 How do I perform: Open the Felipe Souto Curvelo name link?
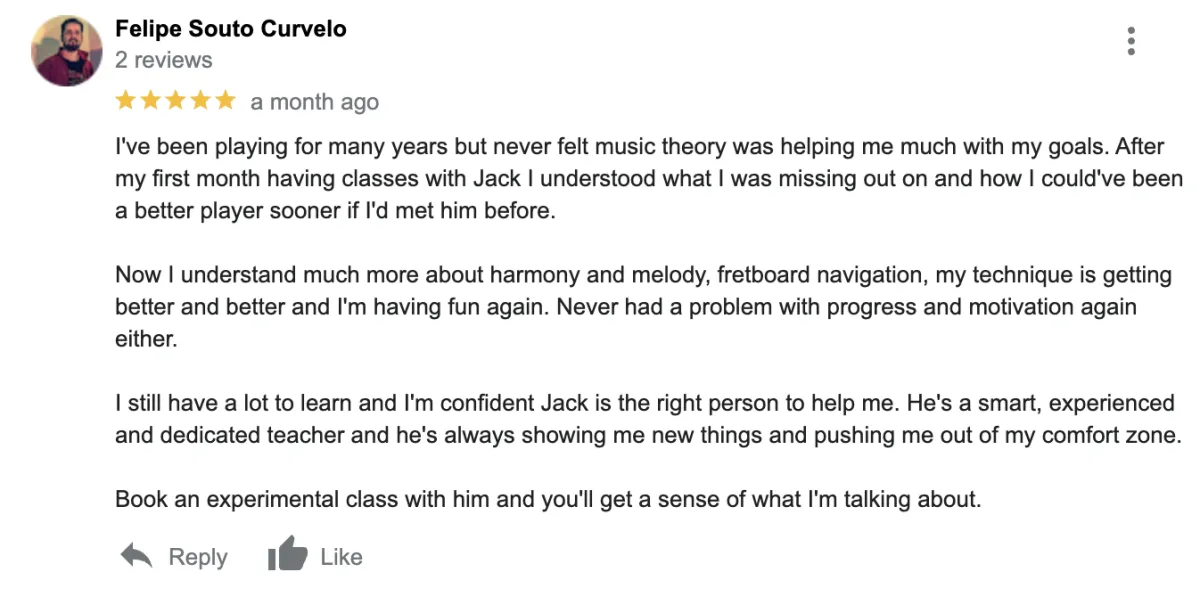(x=231, y=28)
